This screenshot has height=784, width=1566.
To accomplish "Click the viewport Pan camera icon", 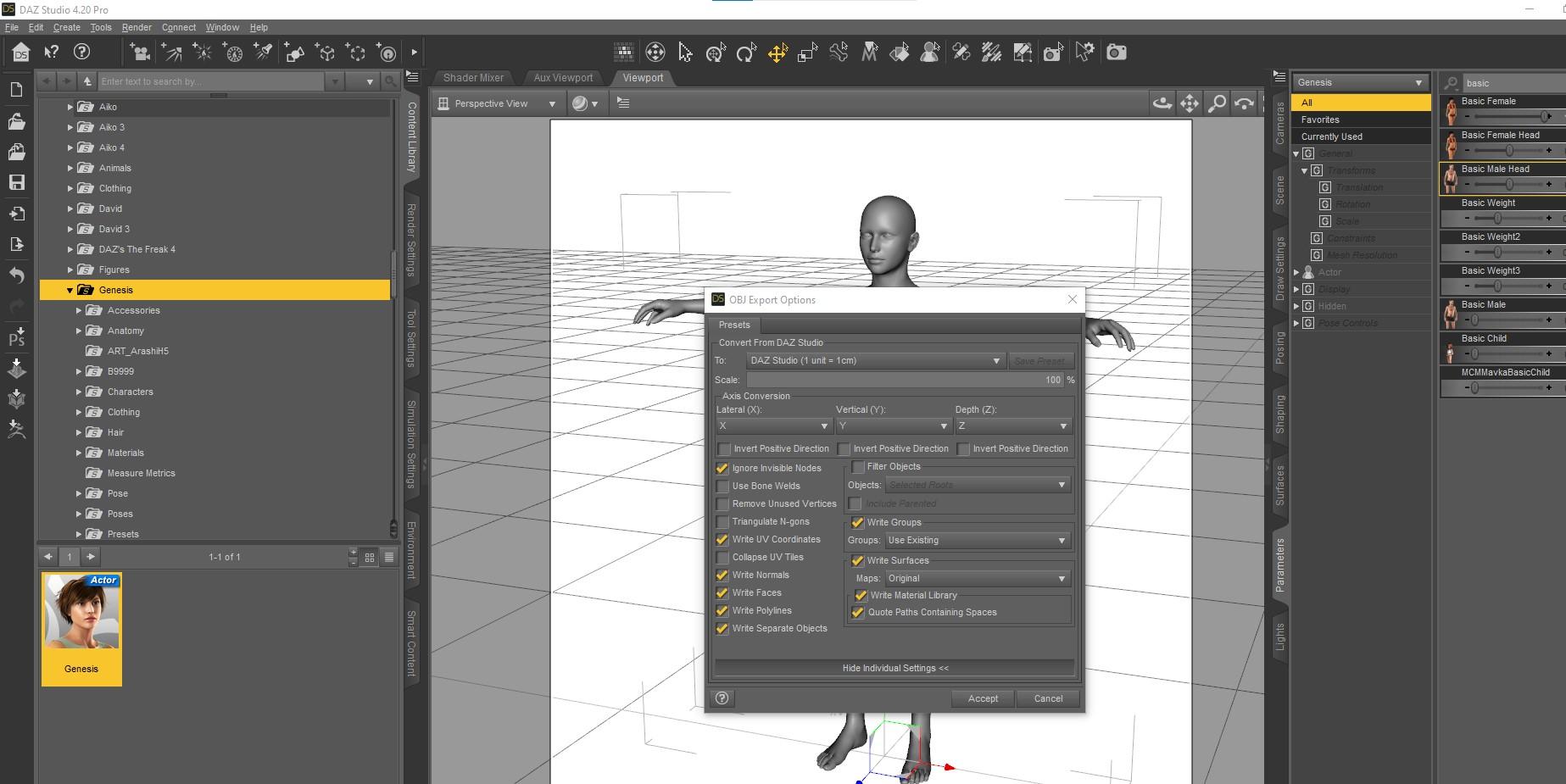I will [1190, 103].
